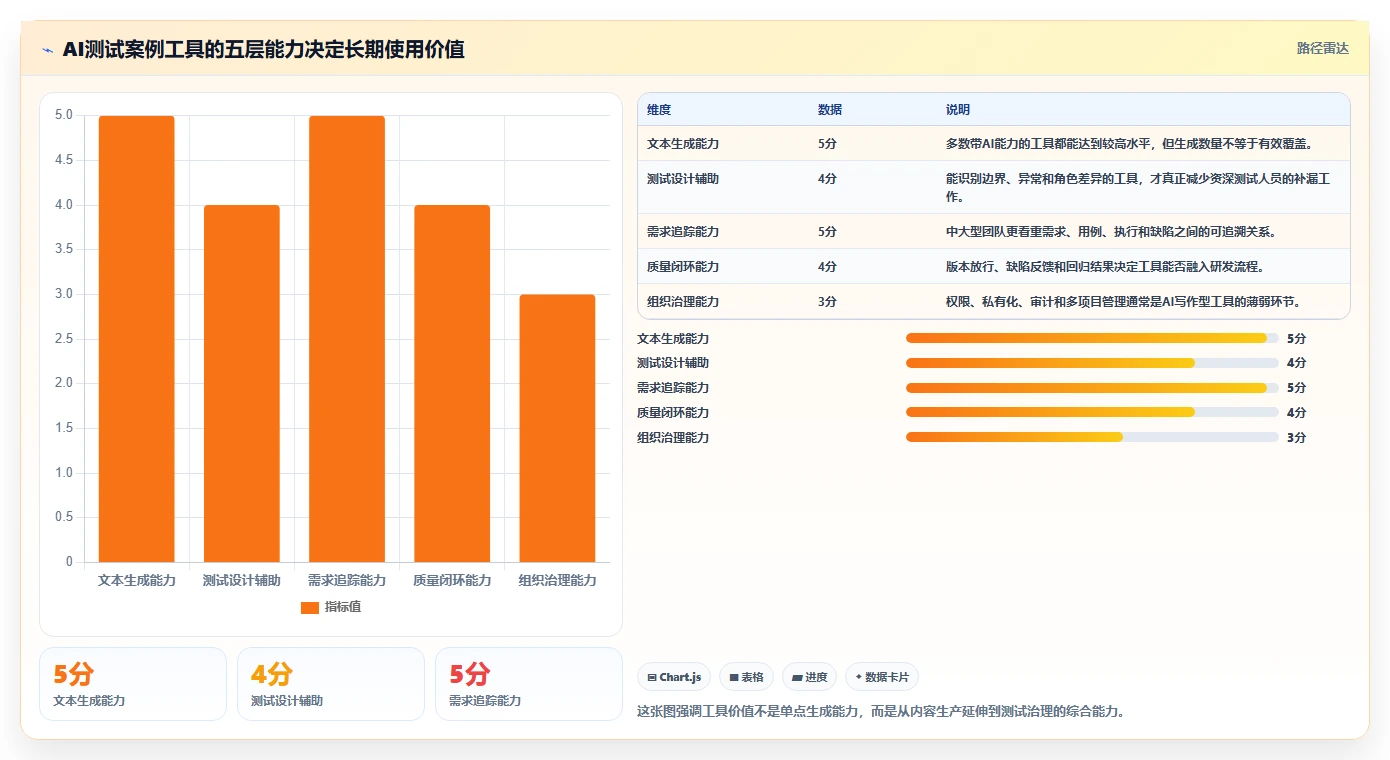Click the 文本生成能力 bar in the chart
The image size is (1390, 760).
[x=137, y=339]
